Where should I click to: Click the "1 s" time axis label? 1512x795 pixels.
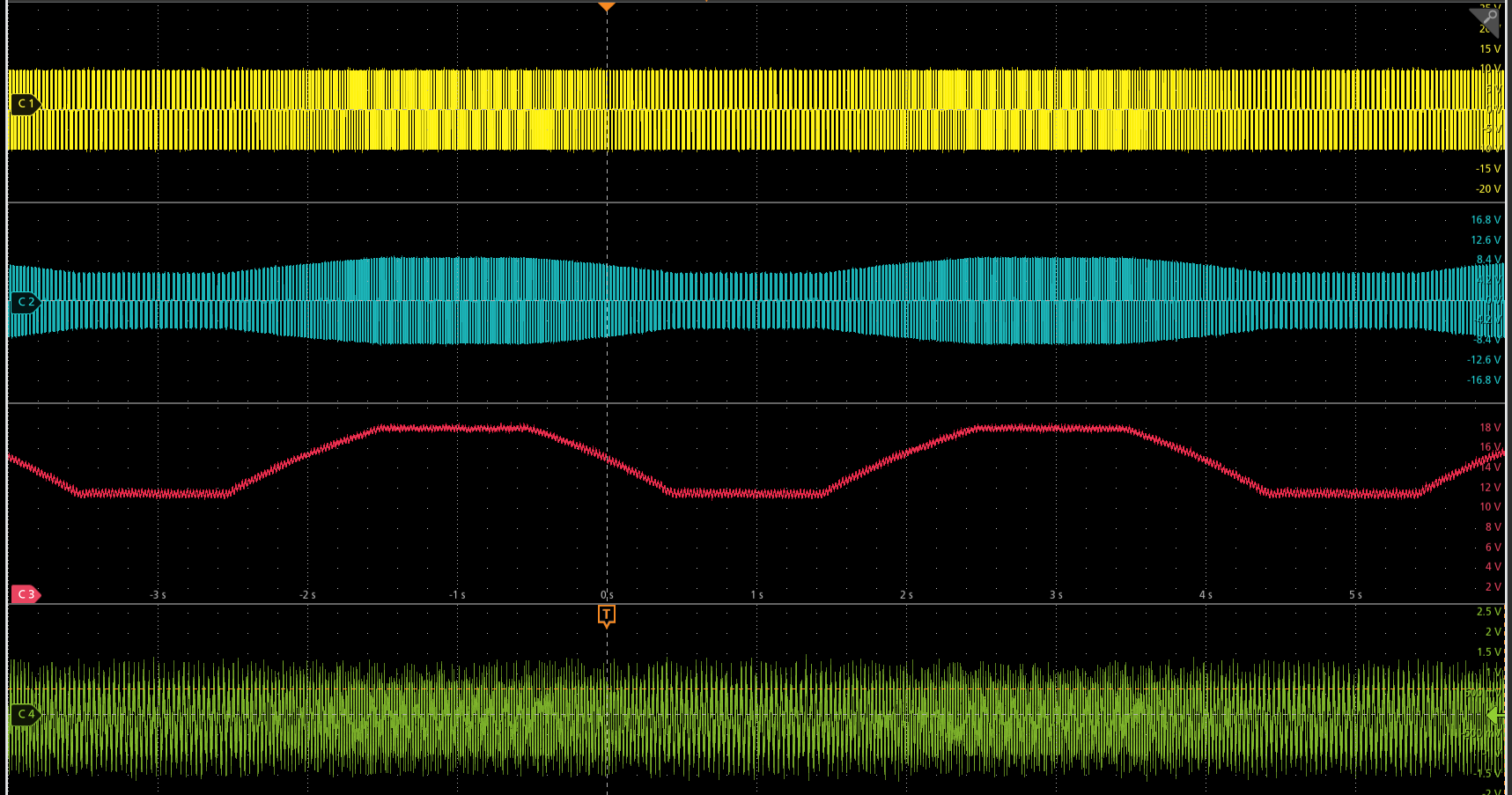pyautogui.click(x=757, y=595)
